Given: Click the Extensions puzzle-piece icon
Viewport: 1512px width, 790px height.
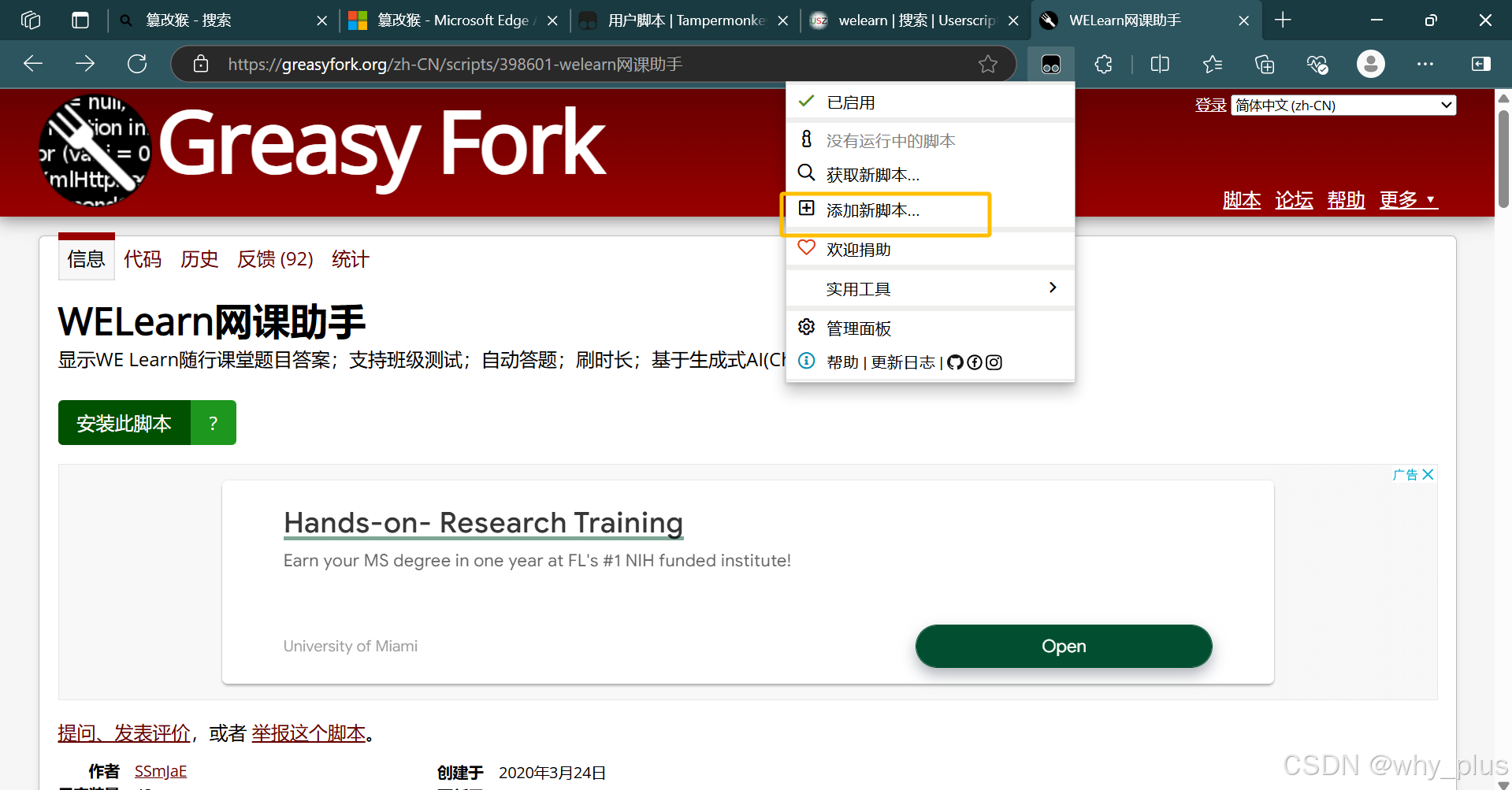Looking at the screenshot, I should pos(1103,64).
